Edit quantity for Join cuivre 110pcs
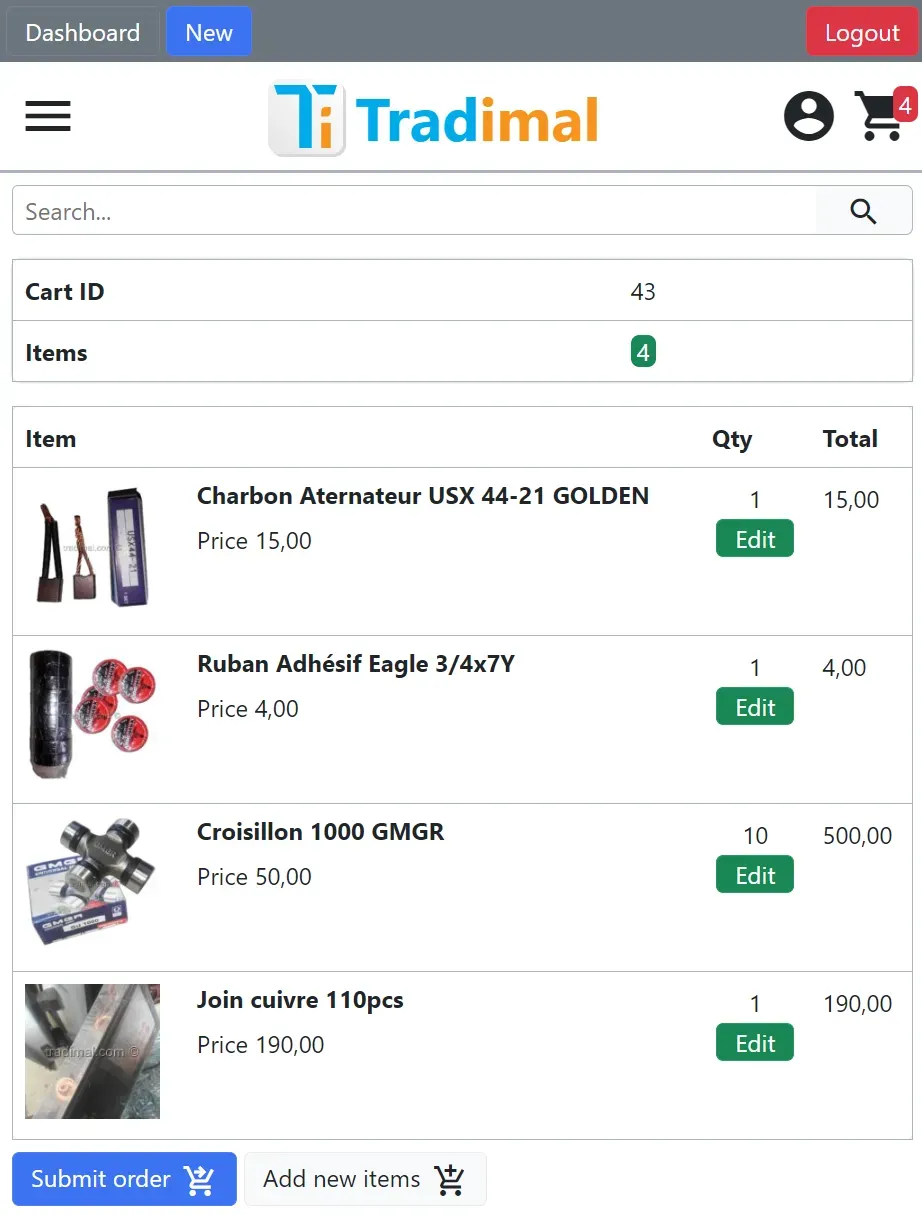This screenshot has height=1215, width=922. [755, 1043]
